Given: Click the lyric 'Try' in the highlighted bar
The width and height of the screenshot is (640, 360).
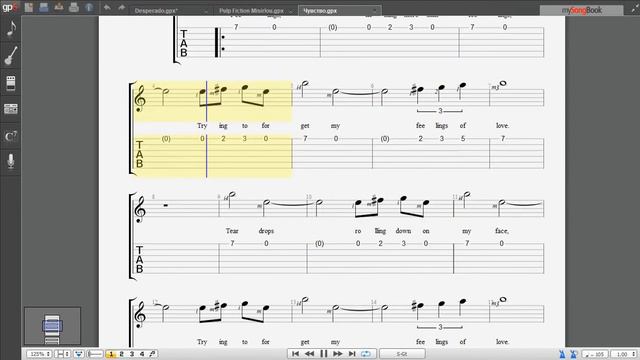Looking at the screenshot, I should click(x=202, y=126).
